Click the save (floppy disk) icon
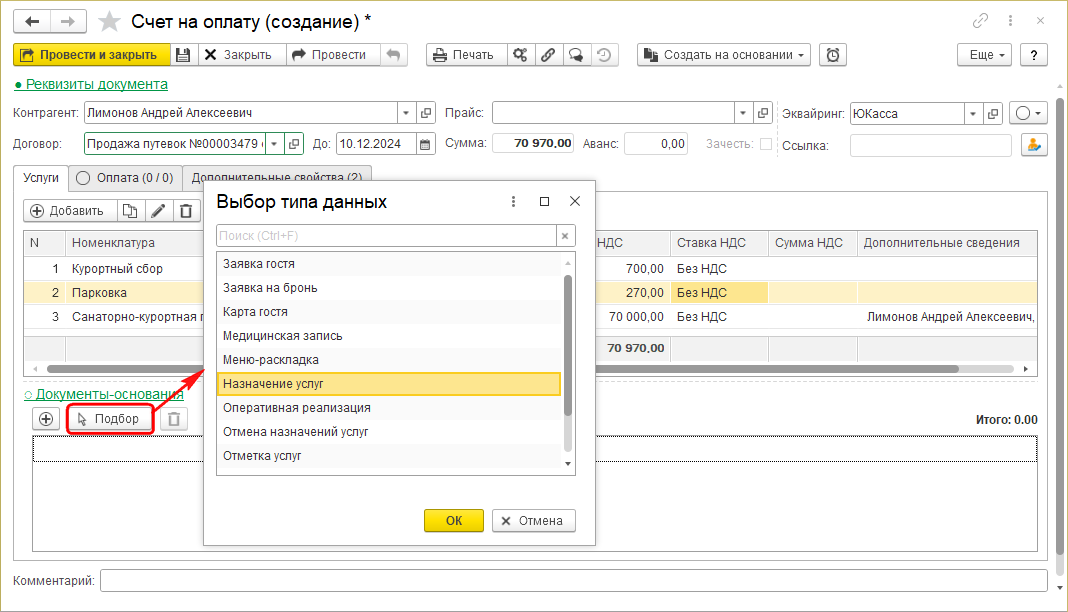 tap(183, 55)
